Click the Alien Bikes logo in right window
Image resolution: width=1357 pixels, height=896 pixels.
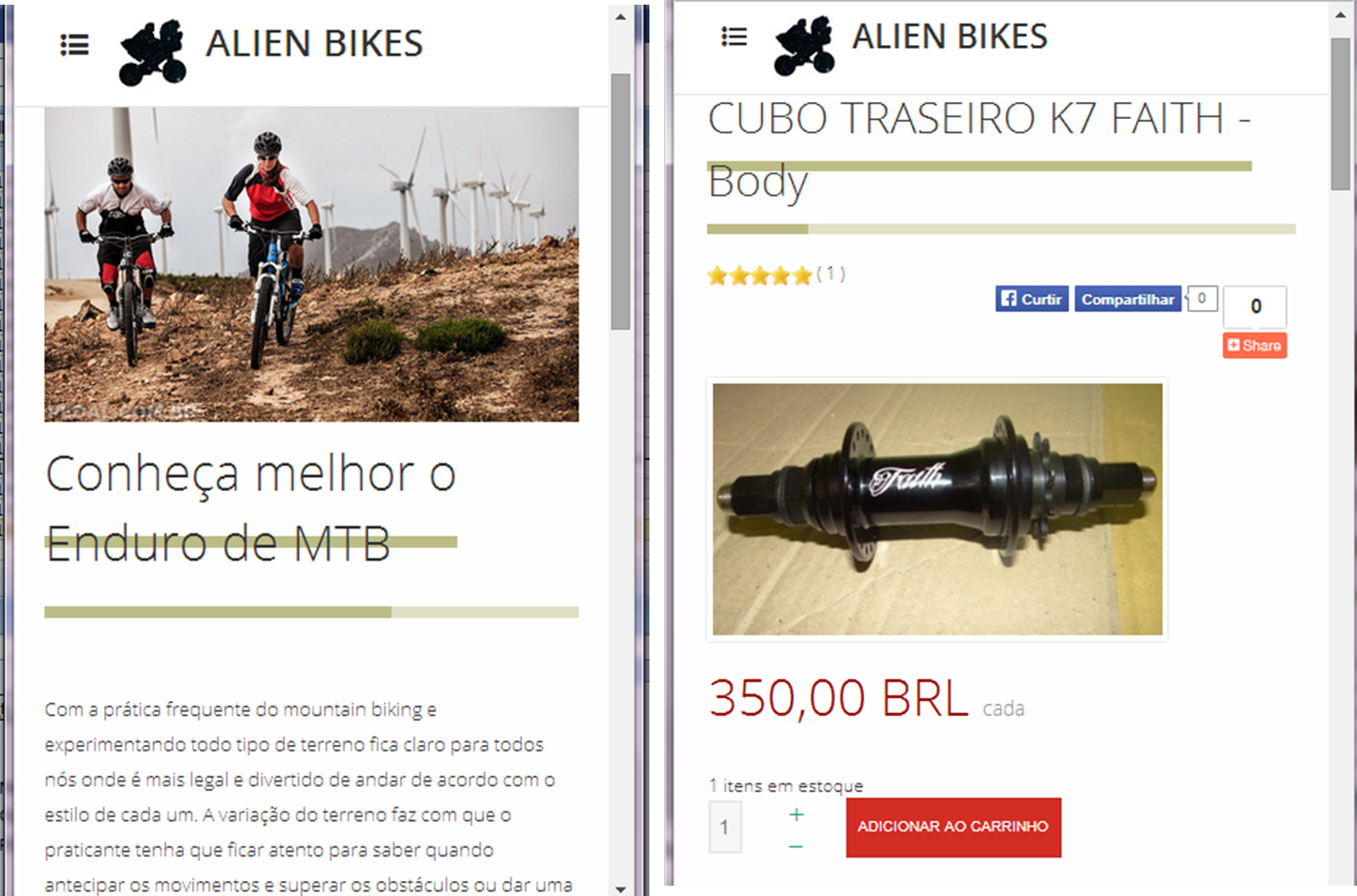pyautogui.click(x=804, y=46)
